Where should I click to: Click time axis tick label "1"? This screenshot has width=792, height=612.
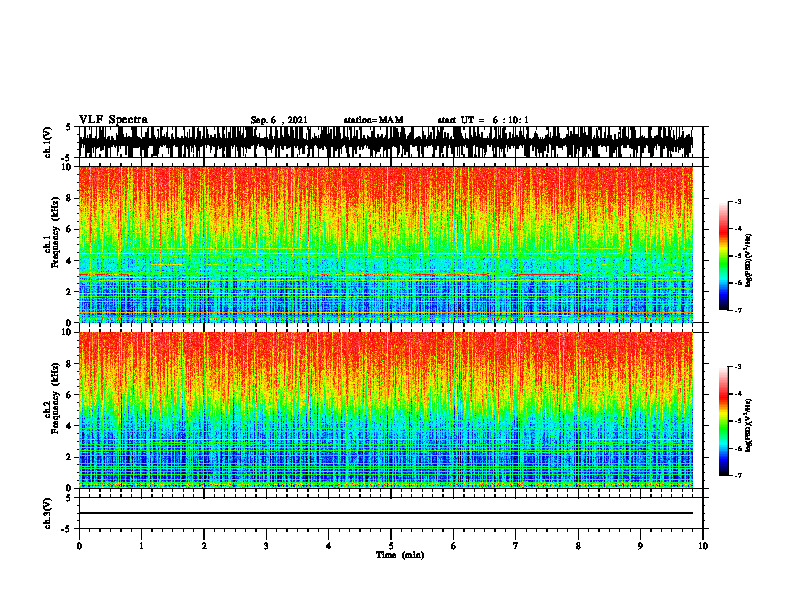tap(141, 546)
